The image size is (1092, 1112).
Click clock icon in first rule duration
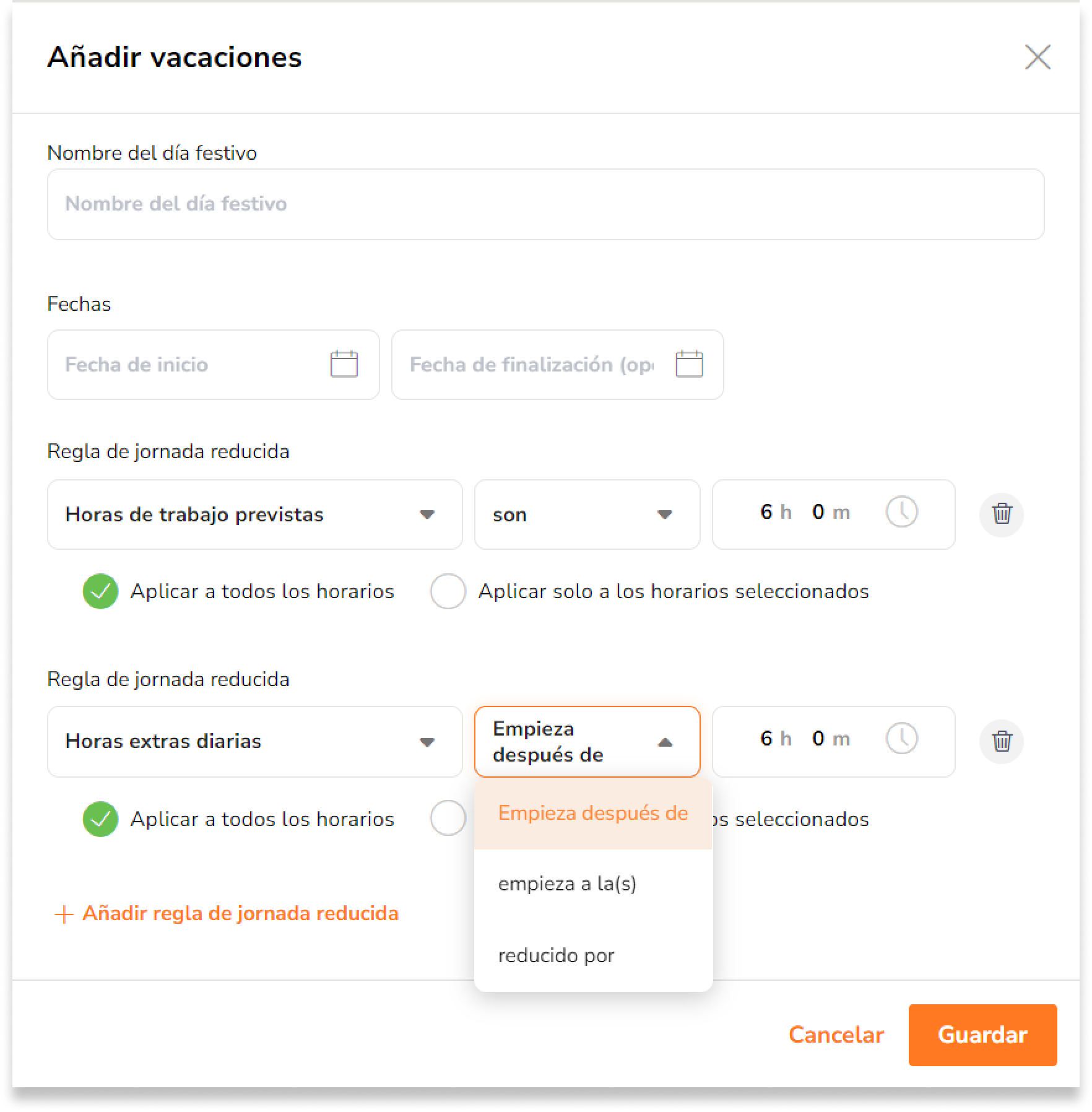point(901,513)
